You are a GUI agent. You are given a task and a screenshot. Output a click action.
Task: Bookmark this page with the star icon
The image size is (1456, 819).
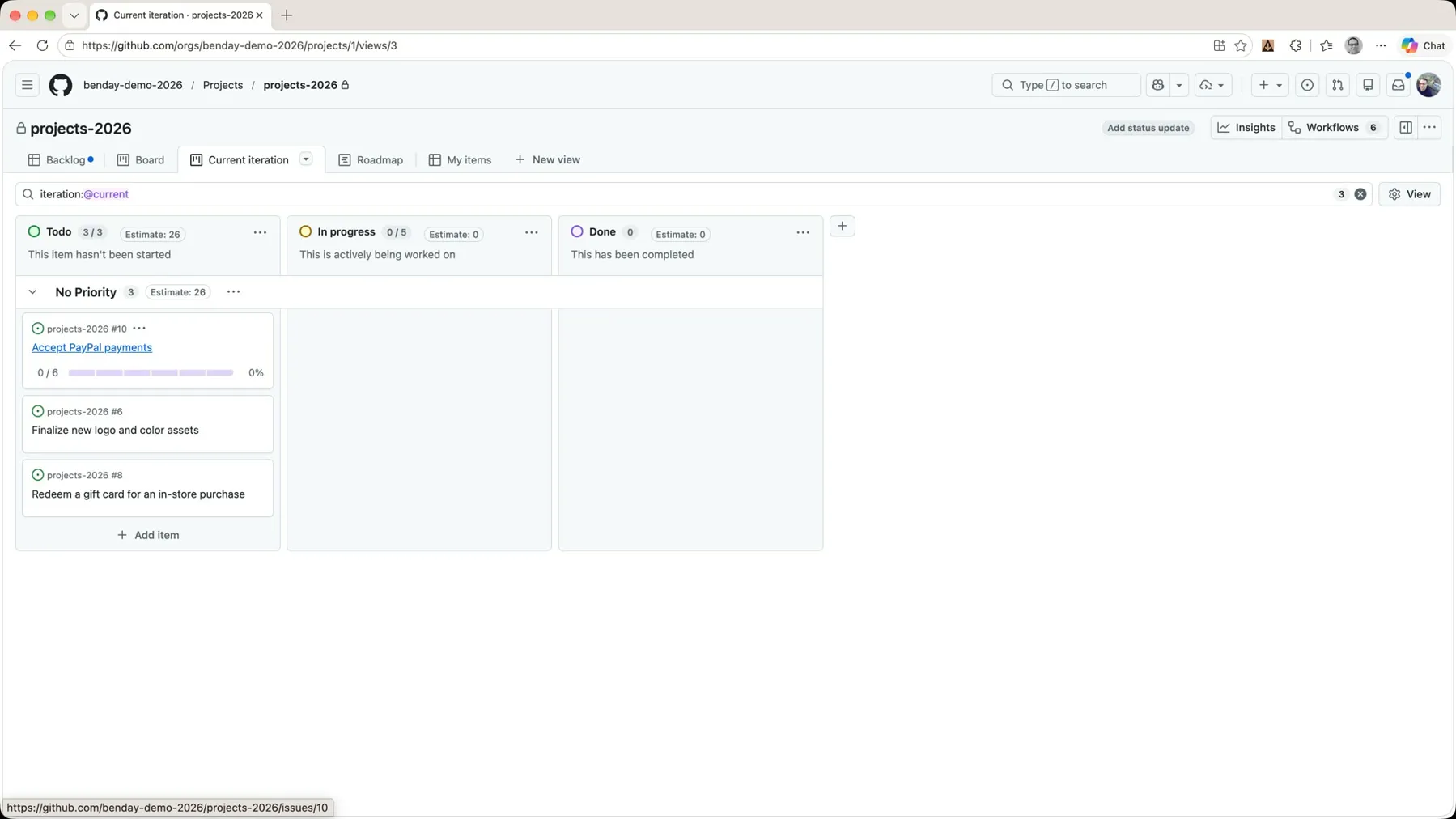pos(1241,46)
